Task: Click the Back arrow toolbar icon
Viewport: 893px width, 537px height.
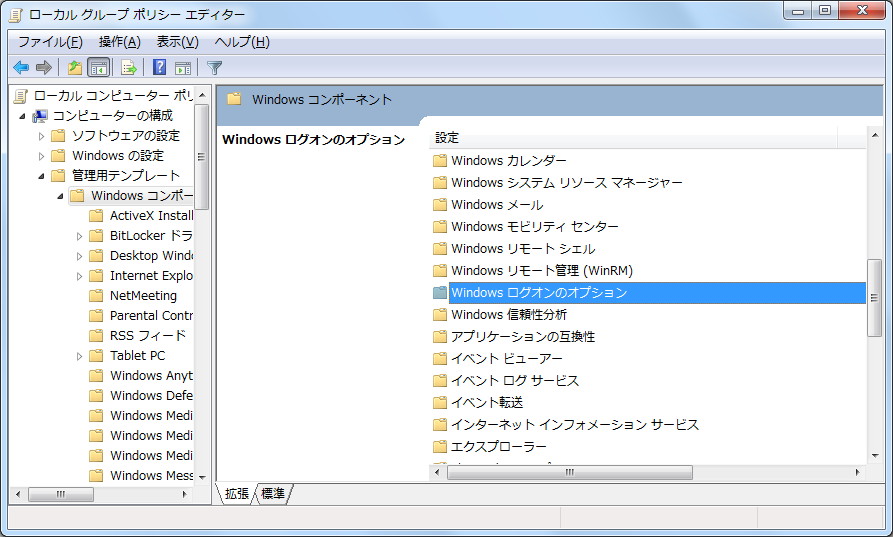Action: coord(21,68)
